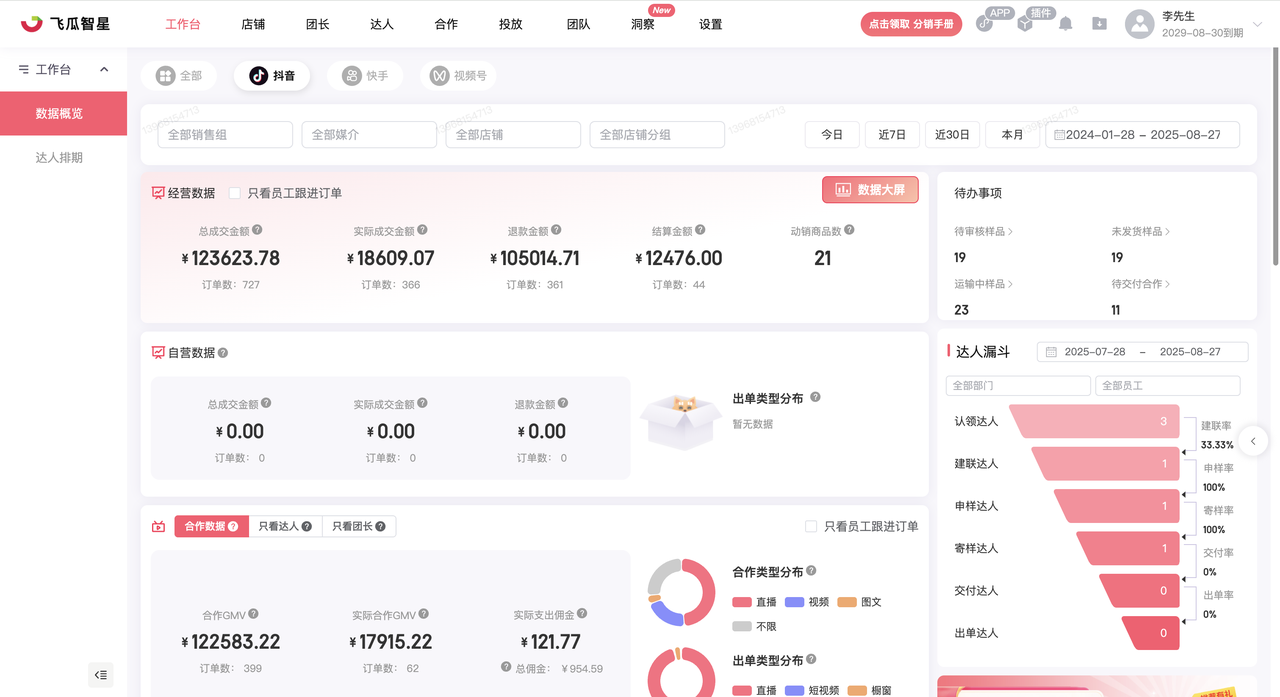
Task: Click help icon next to 合作GMV
Action: pos(253,614)
